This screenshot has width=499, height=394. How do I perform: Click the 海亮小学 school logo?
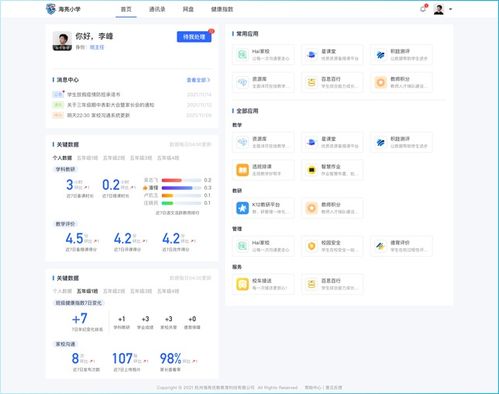point(51,9)
